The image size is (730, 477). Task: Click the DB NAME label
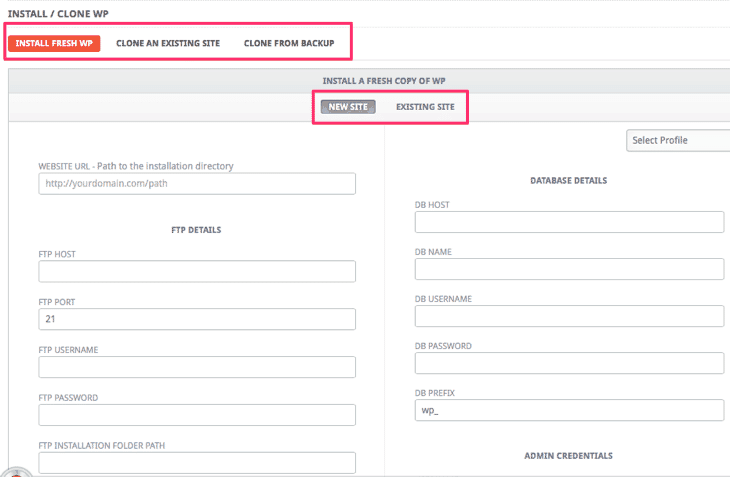(x=433, y=252)
